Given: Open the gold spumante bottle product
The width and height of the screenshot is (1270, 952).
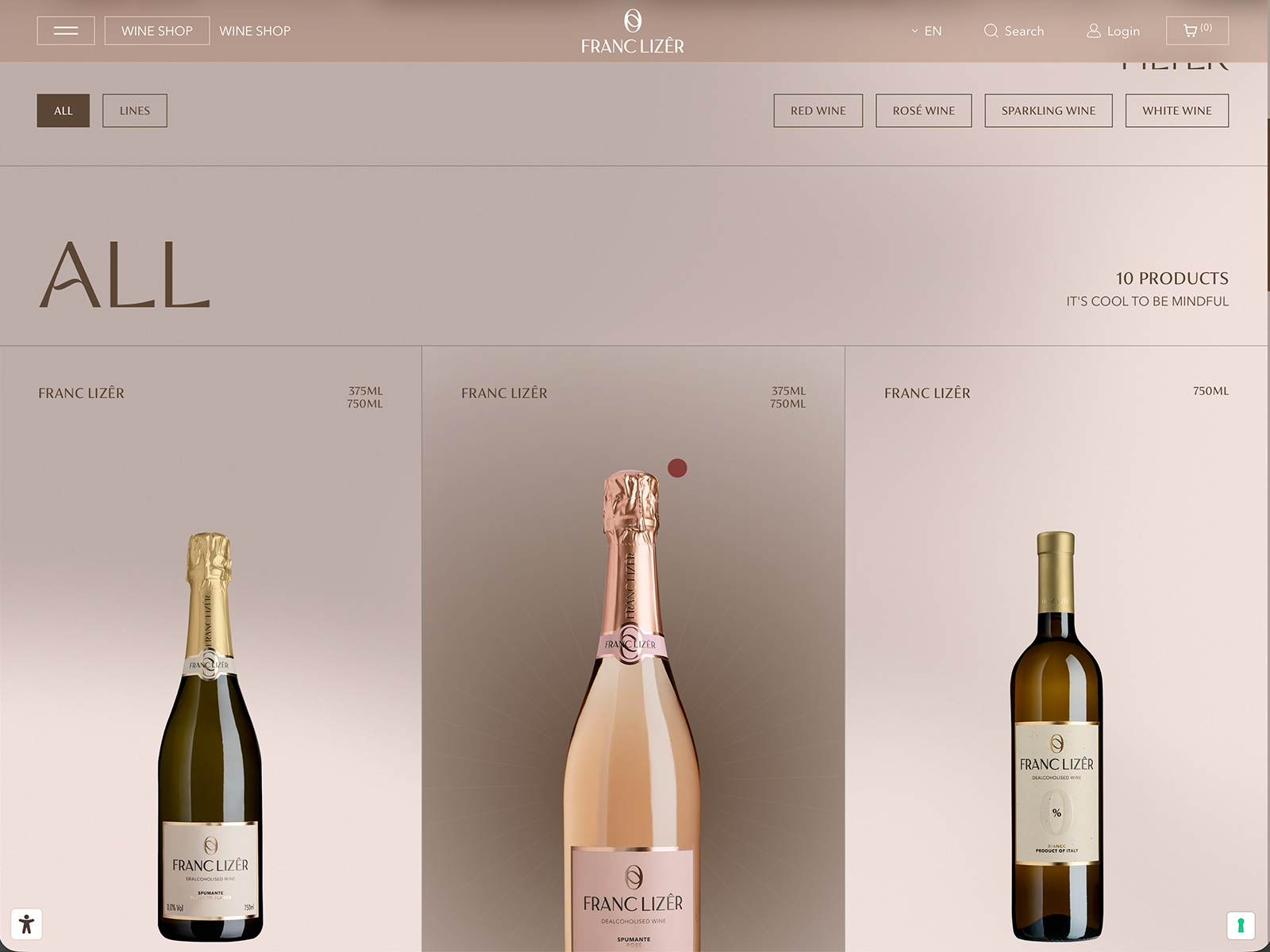Looking at the screenshot, I should click(x=210, y=736).
